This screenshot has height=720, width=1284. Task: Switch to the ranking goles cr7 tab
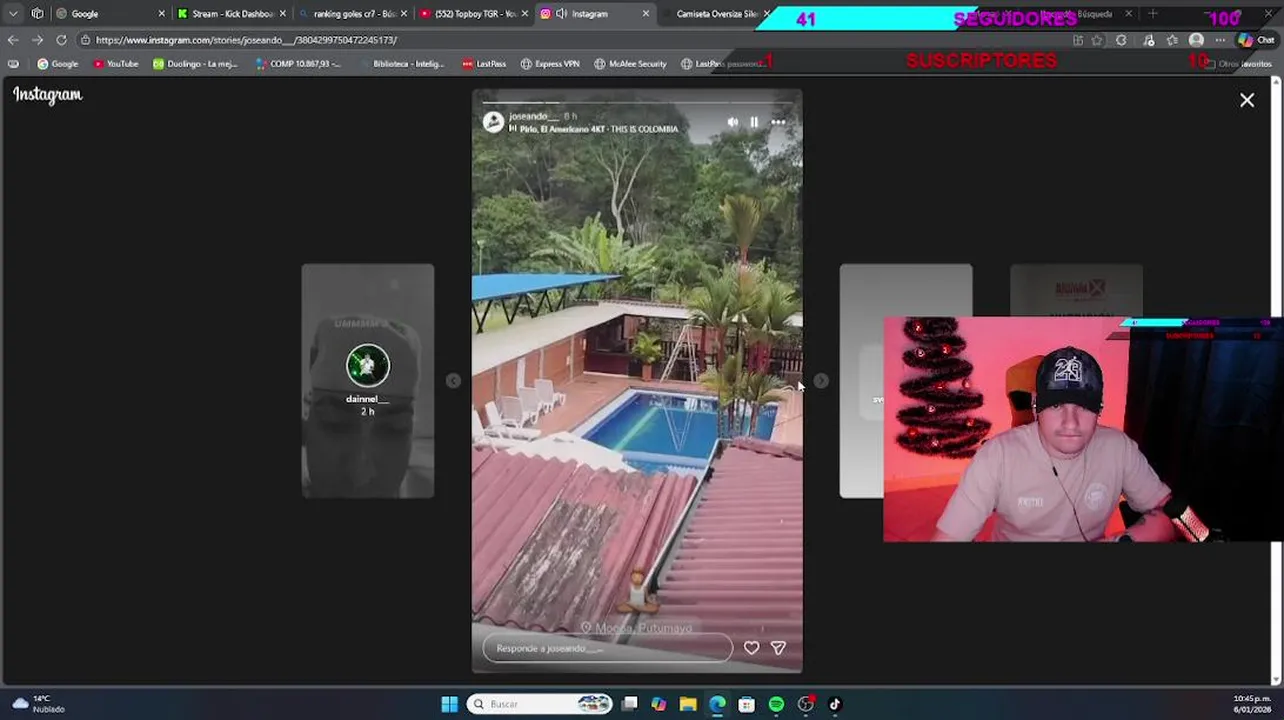tap(354, 14)
